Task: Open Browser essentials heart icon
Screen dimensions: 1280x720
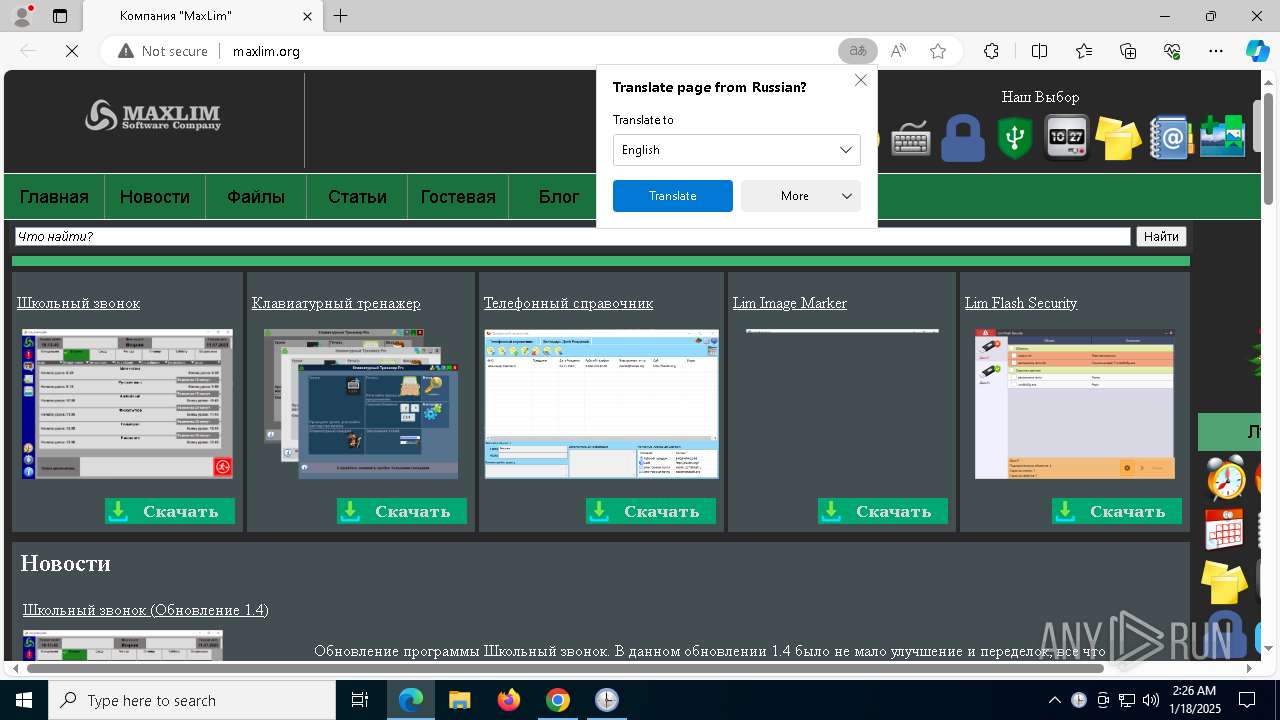Action: tap(1172, 51)
